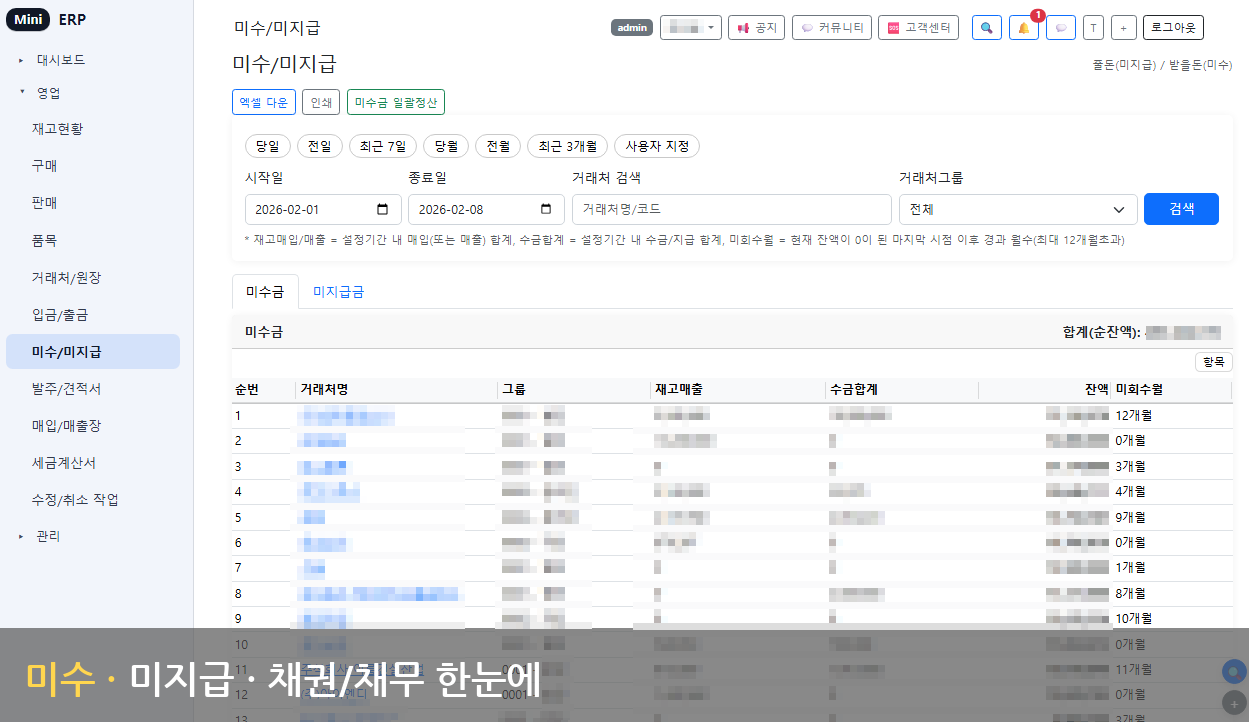Select the 사용자 지정 date preset
Viewport: 1249px width, 722px height.
pos(657,146)
